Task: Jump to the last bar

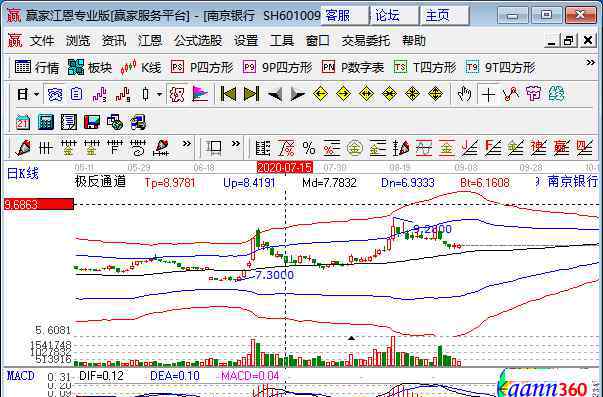Action: [x=252, y=94]
